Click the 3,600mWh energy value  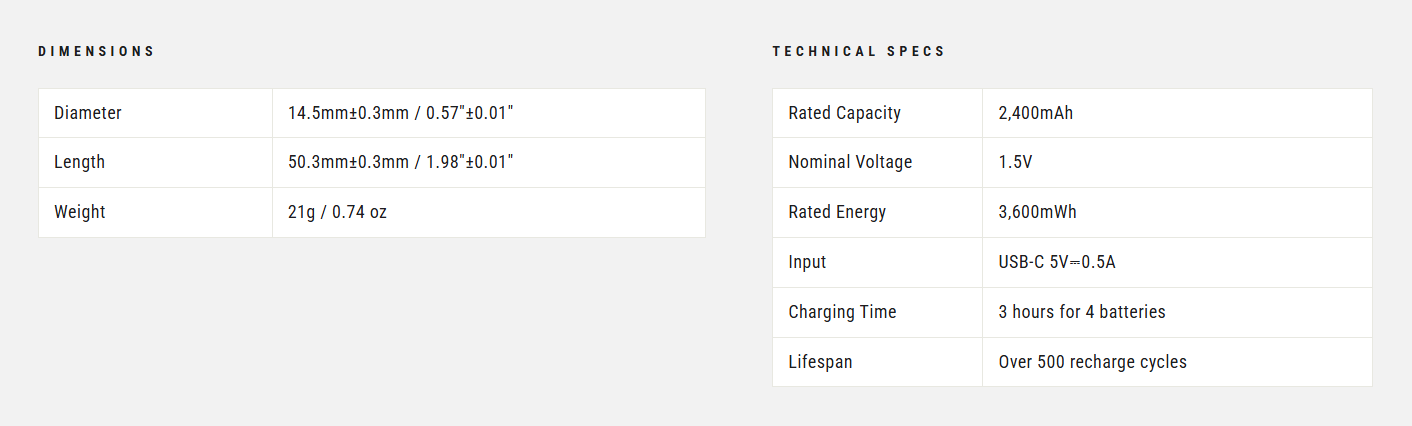pyautogui.click(x=1037, y=212)
